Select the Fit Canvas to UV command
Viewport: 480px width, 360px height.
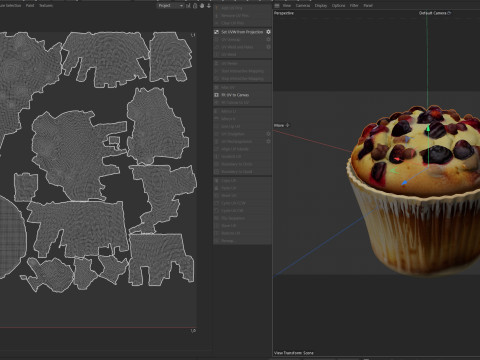(232, 103)
